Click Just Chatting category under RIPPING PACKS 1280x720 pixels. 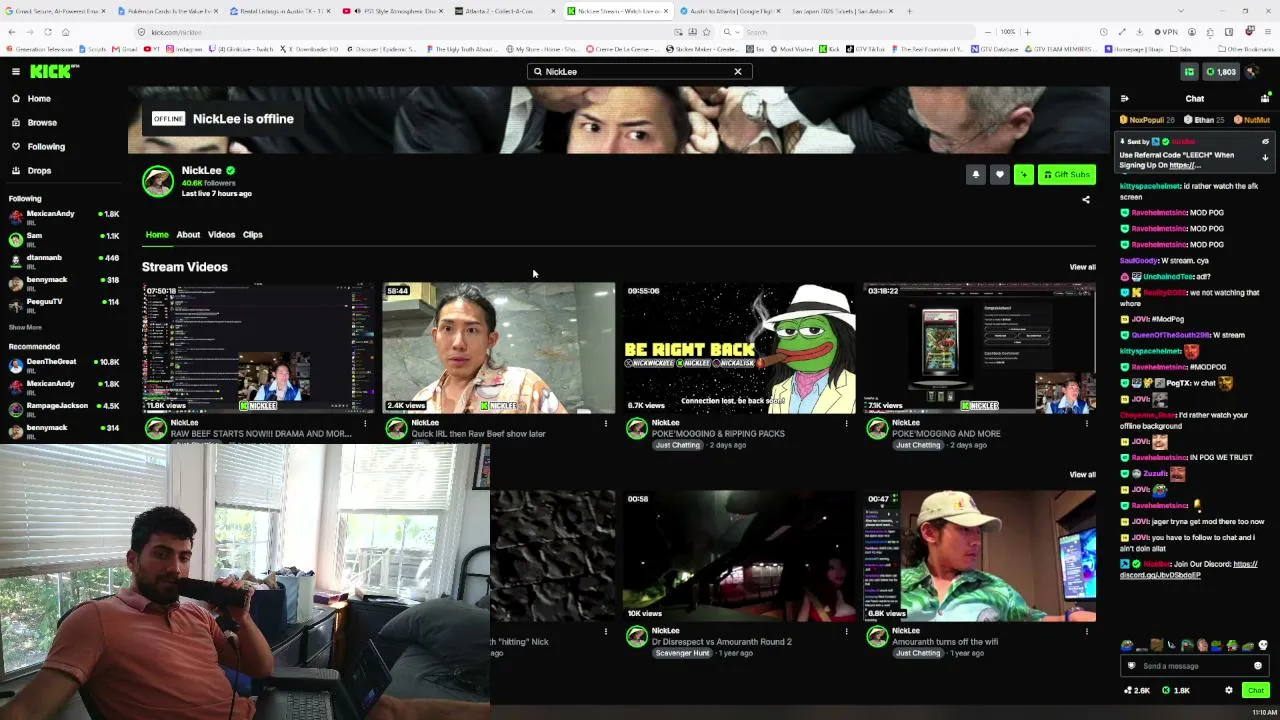click(x=677, y=445)
